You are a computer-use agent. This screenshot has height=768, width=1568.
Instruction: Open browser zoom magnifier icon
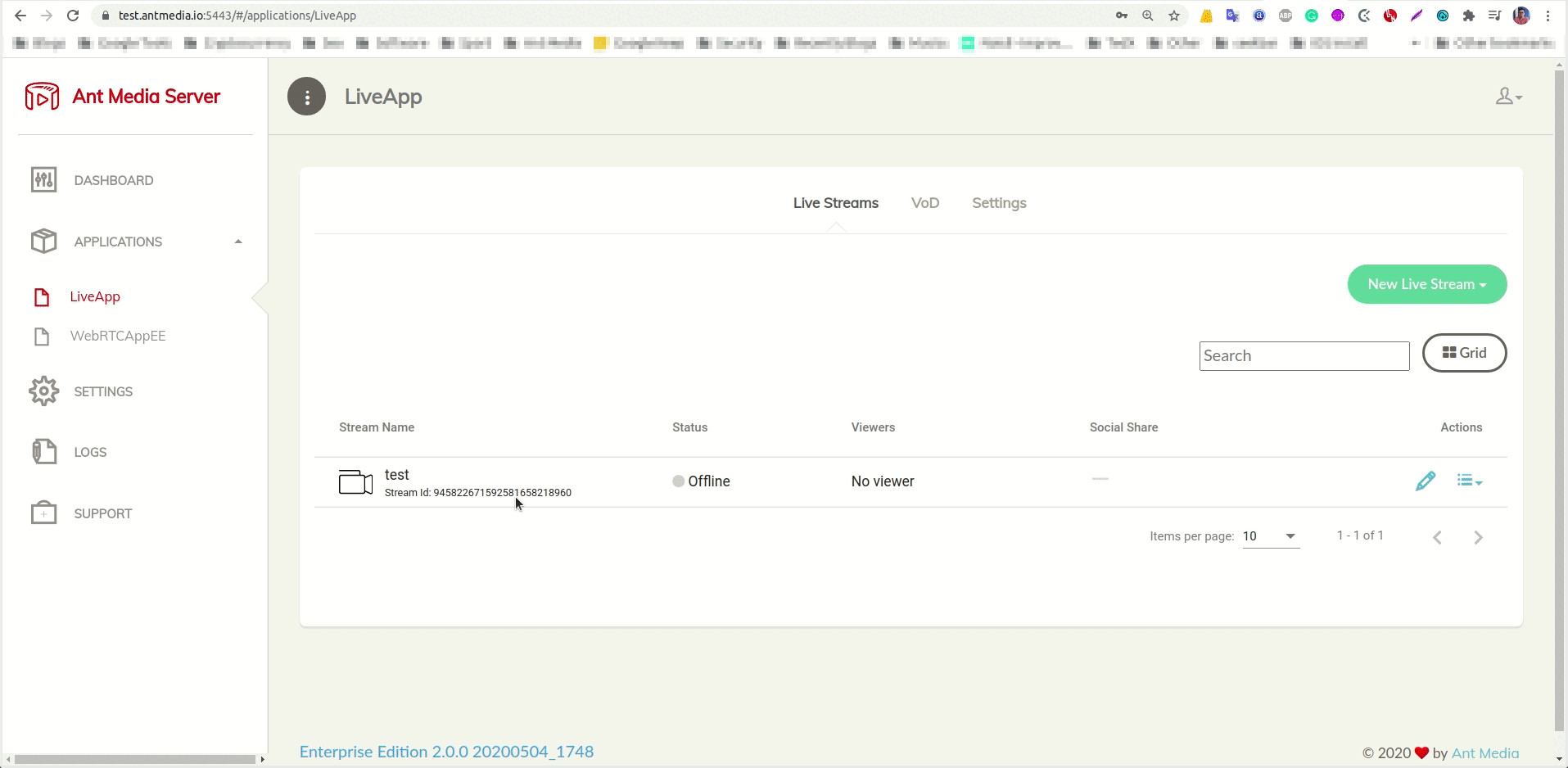pos(1148,16)
